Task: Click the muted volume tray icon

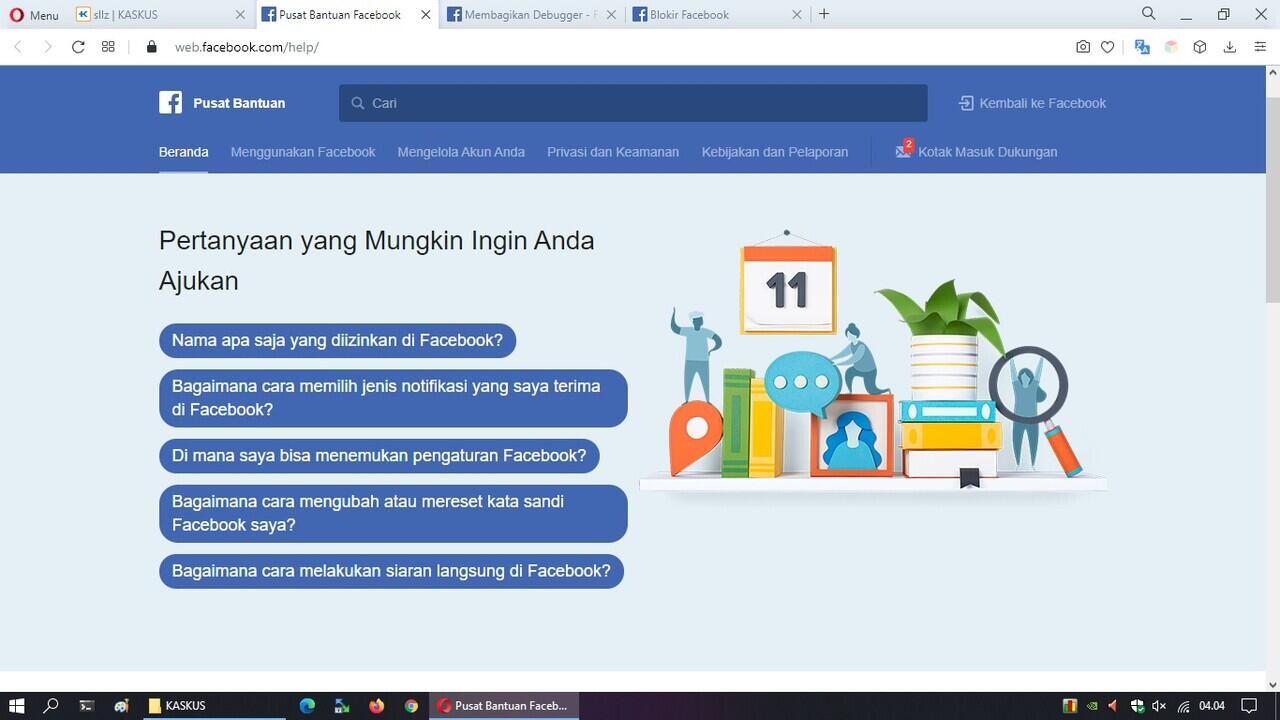Action: point(1159,706)
